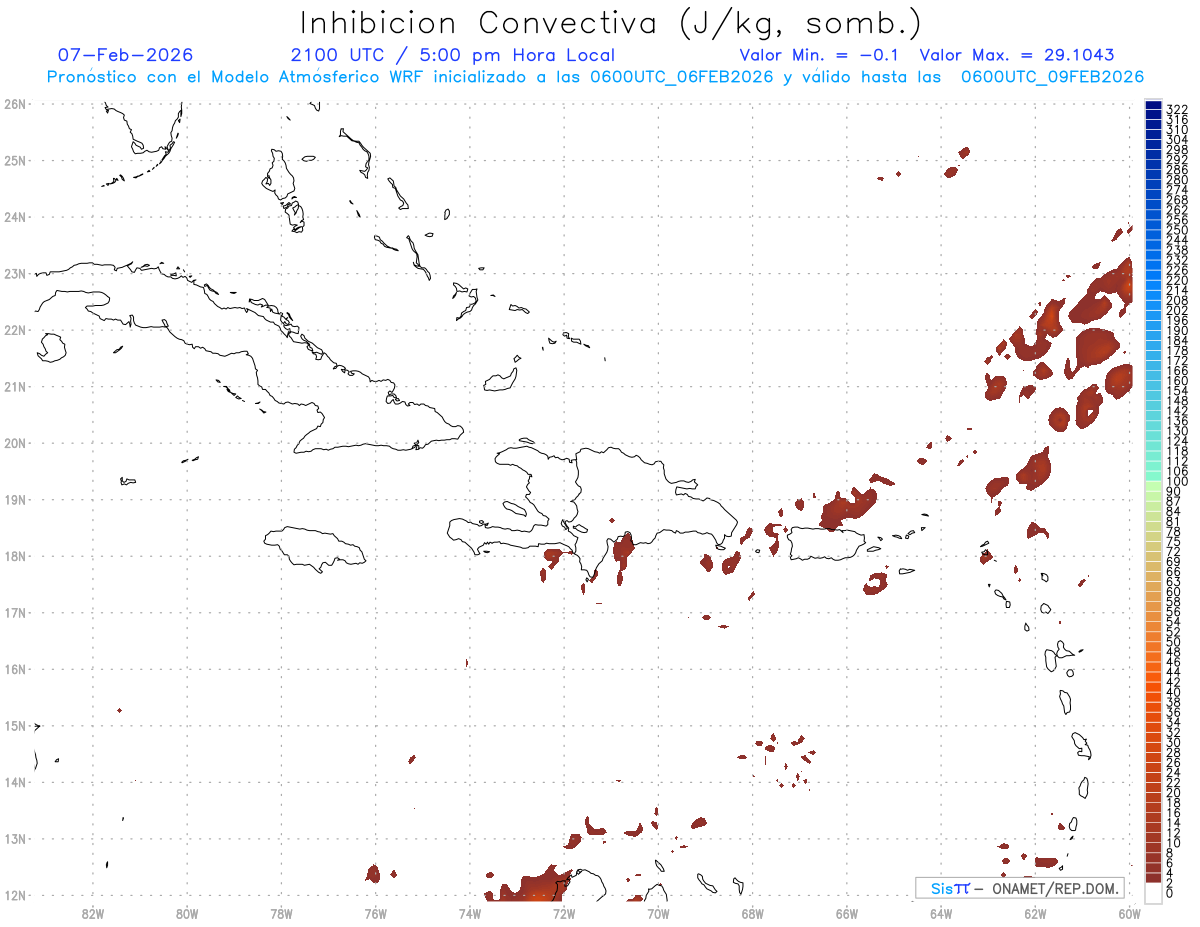Image resolution: width=1200 pixels, height=927 pixels.
Task: Click the "0600UTC_09FEB2026" valid-until time
Action: coord(1052,77)
